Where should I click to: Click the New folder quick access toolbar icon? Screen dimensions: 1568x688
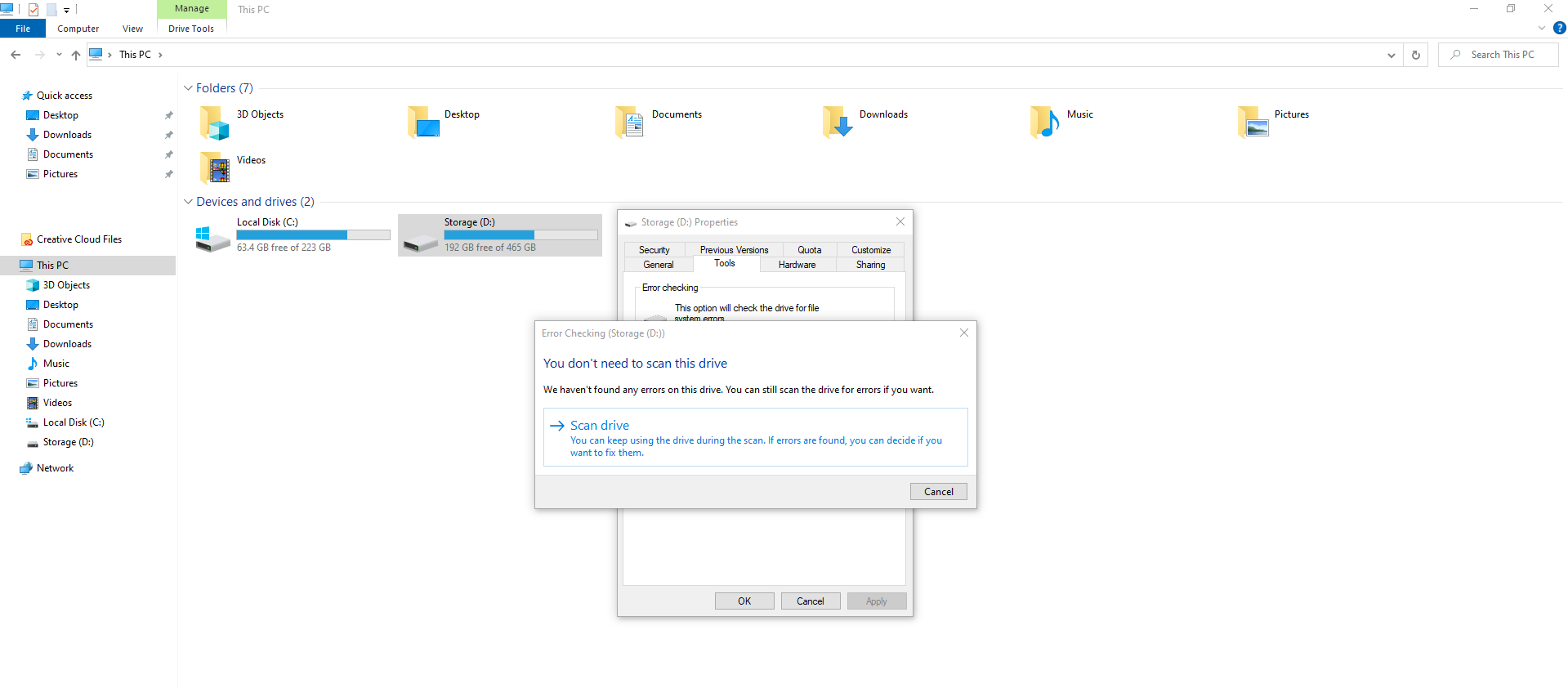tap(51, 10)
